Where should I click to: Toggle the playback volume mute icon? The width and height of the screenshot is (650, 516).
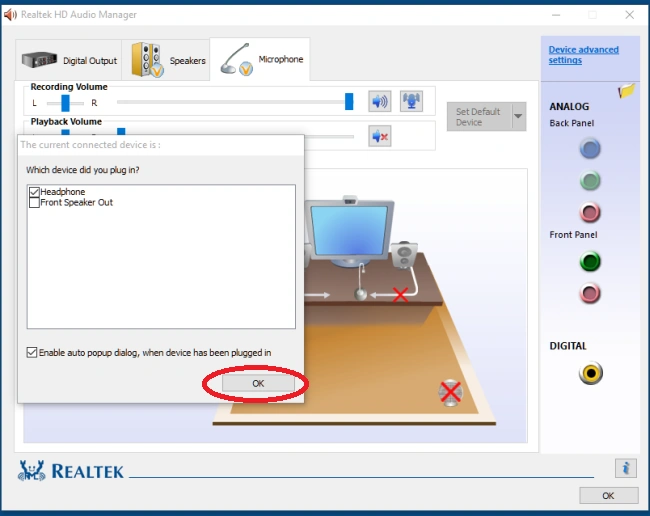coord(379,136)
